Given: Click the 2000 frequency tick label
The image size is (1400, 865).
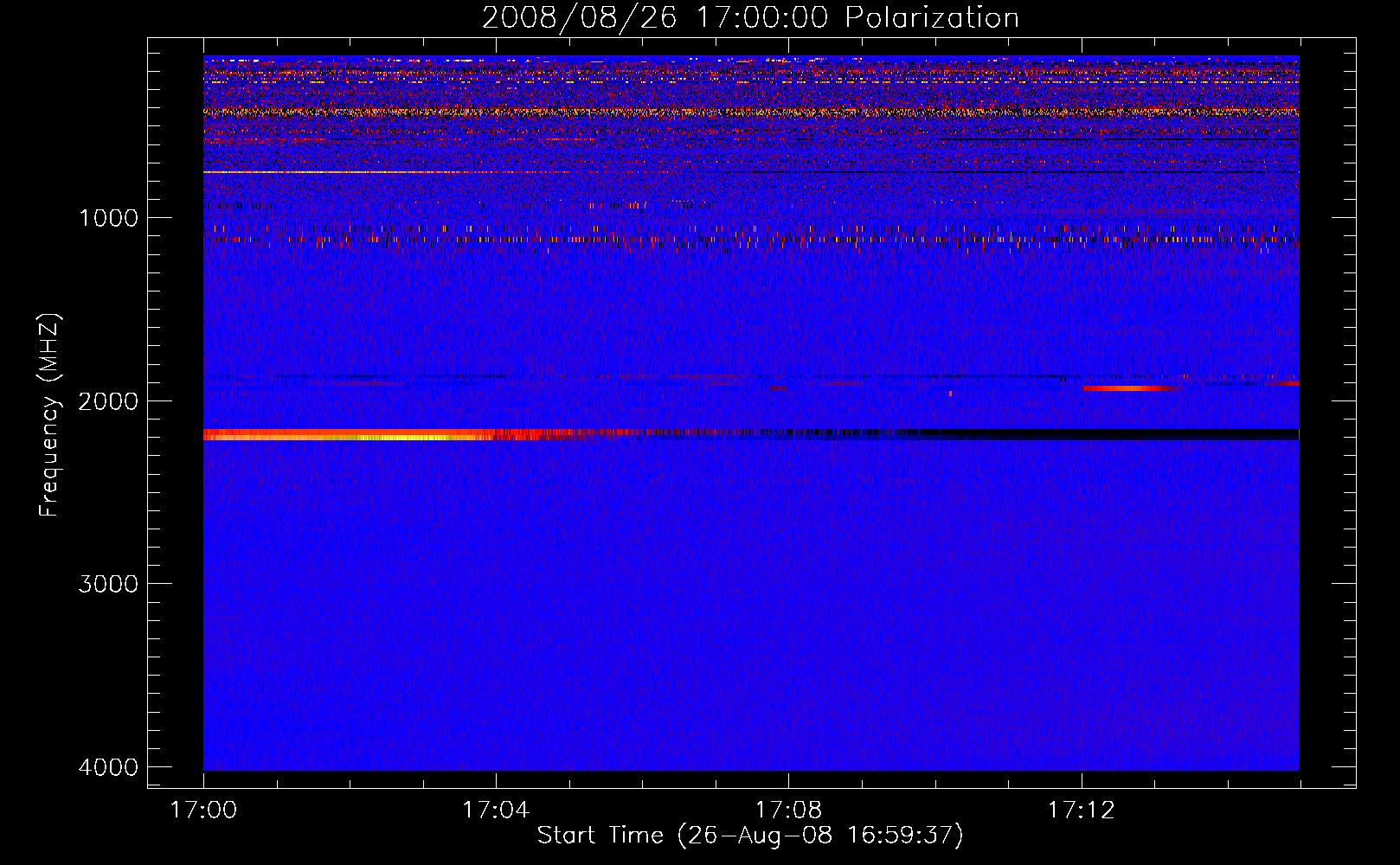Looking at the screenshot, I should coord(109,400).
